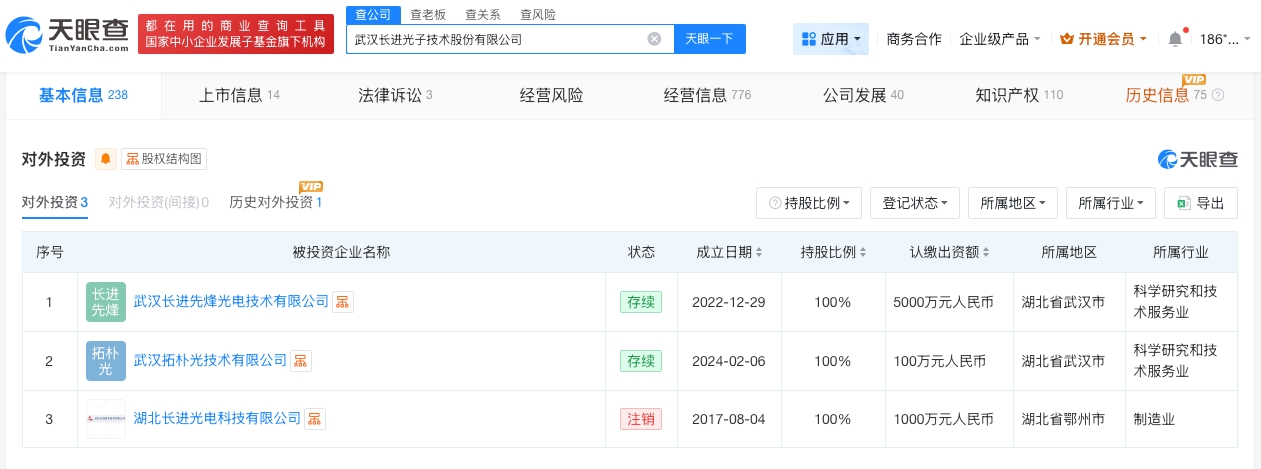
Task: Click the 2017-08-04 date cell
Action: pyautogui.click(x=729, y=419)
